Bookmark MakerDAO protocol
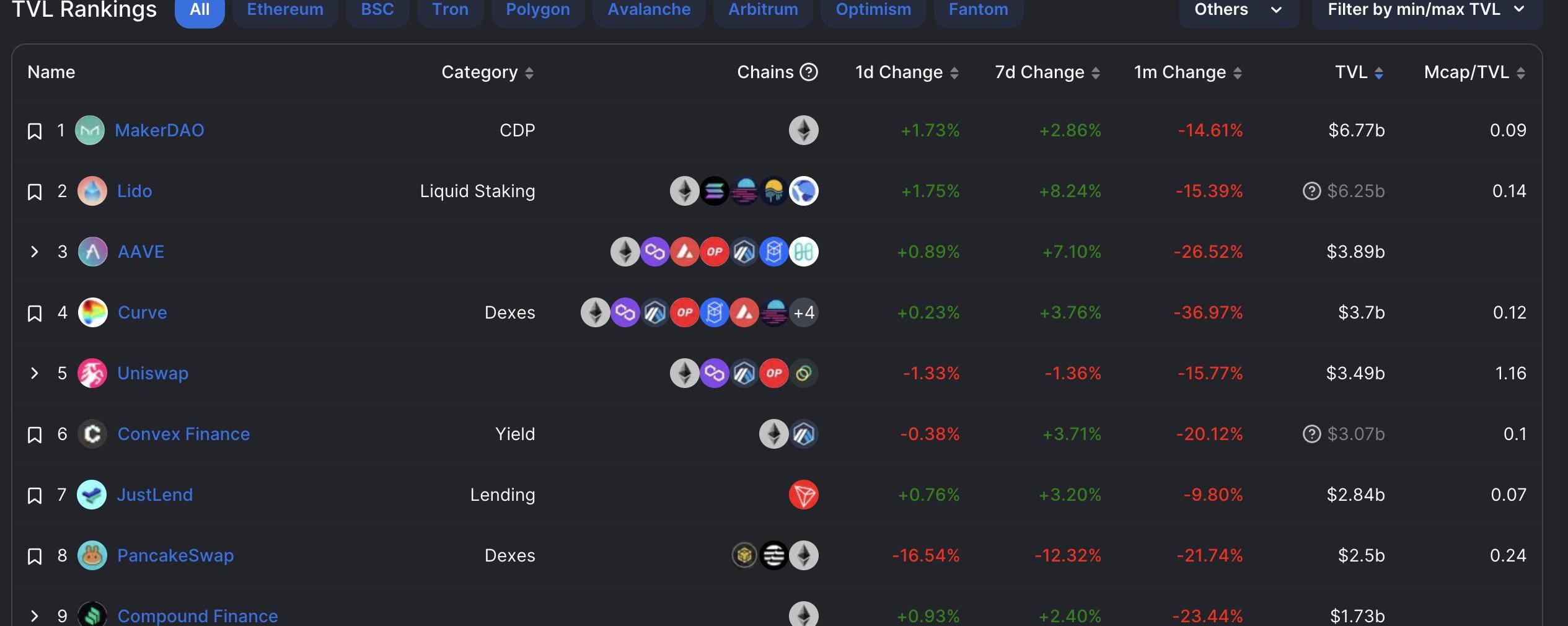Image resolution: width=1568 pixels, height=626 pixels. (x=35, y=131)
